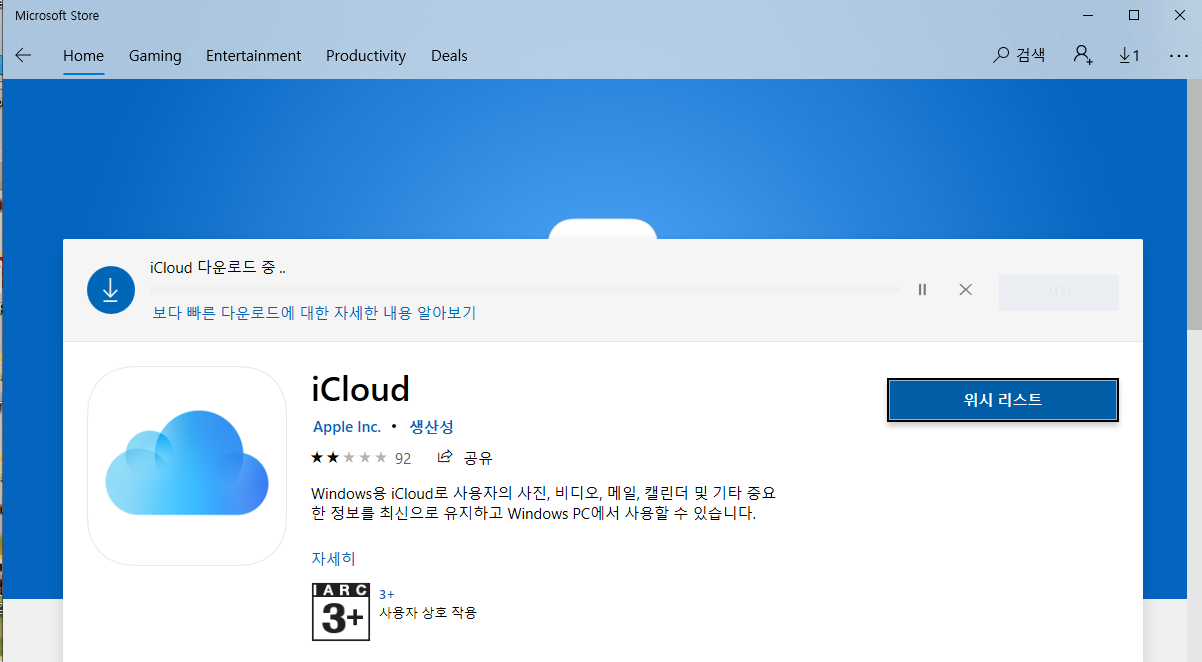Click '사용자 상호 작용' text
The image size is (1202, 662).
click(x=428, y=612)
